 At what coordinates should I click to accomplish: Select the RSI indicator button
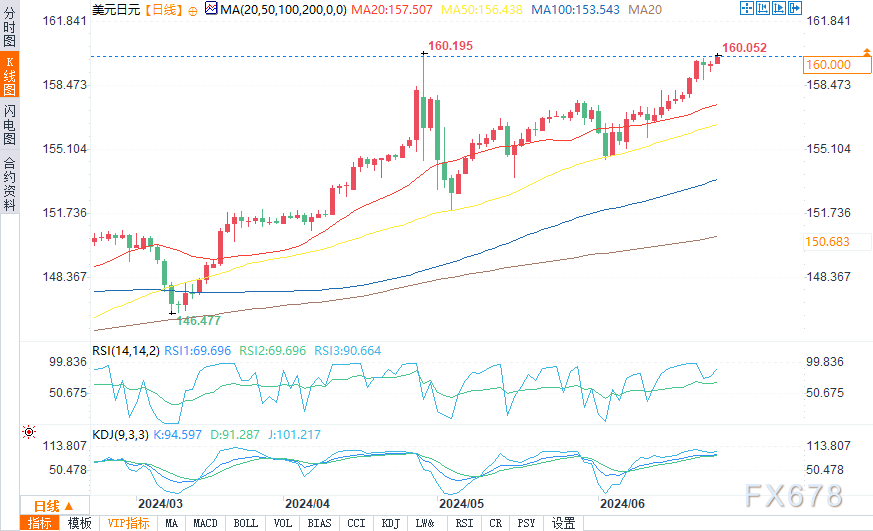pos(464,523)
